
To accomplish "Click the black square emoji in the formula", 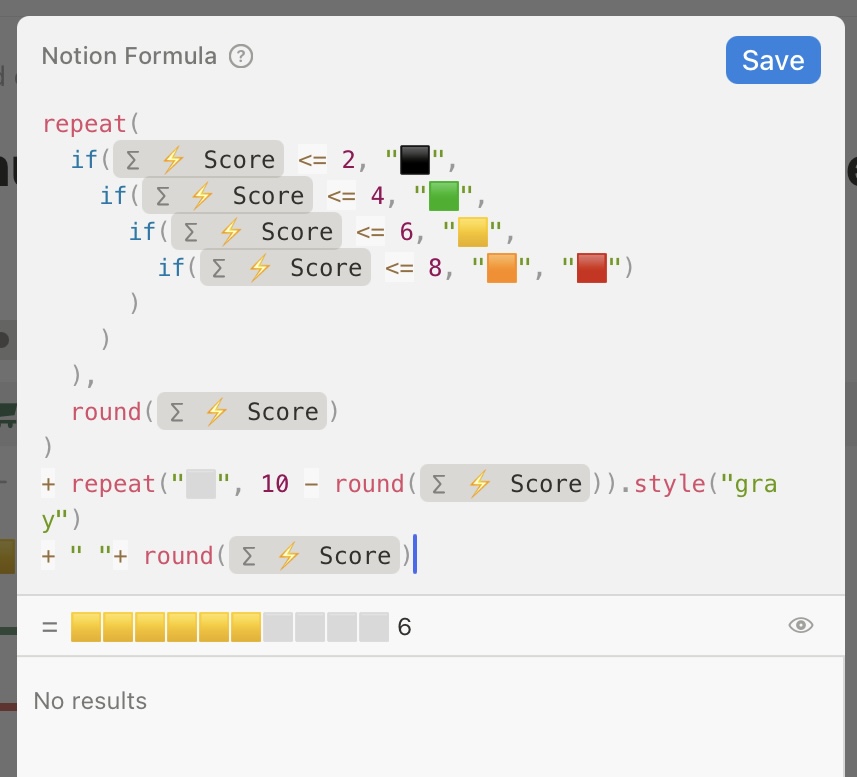I will [x=414, y=158].
